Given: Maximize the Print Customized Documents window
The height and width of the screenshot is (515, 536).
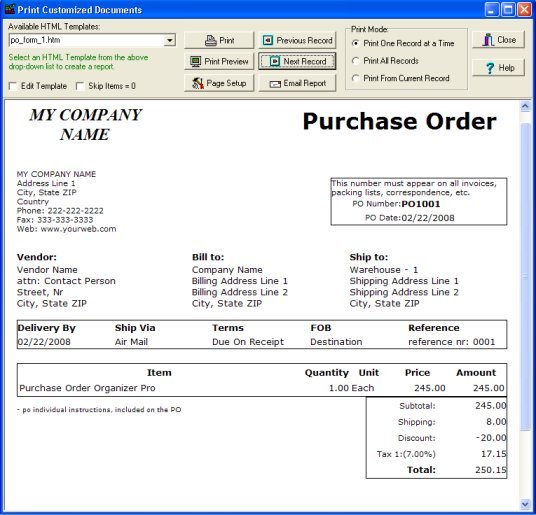Looking at the screenshot, I should [x=508, y=10].
